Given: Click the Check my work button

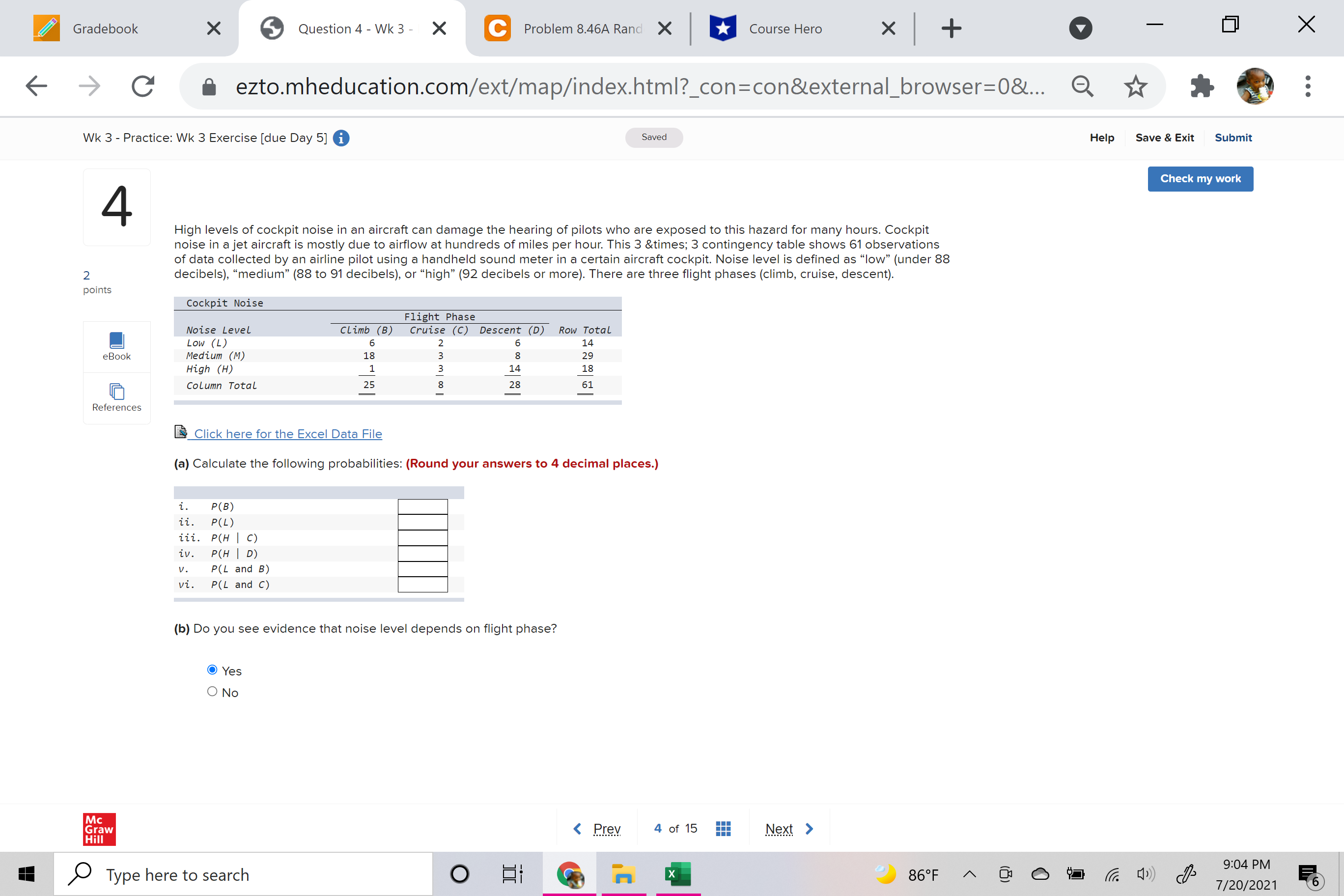Looking at the screenshot, I should 1200,178.
